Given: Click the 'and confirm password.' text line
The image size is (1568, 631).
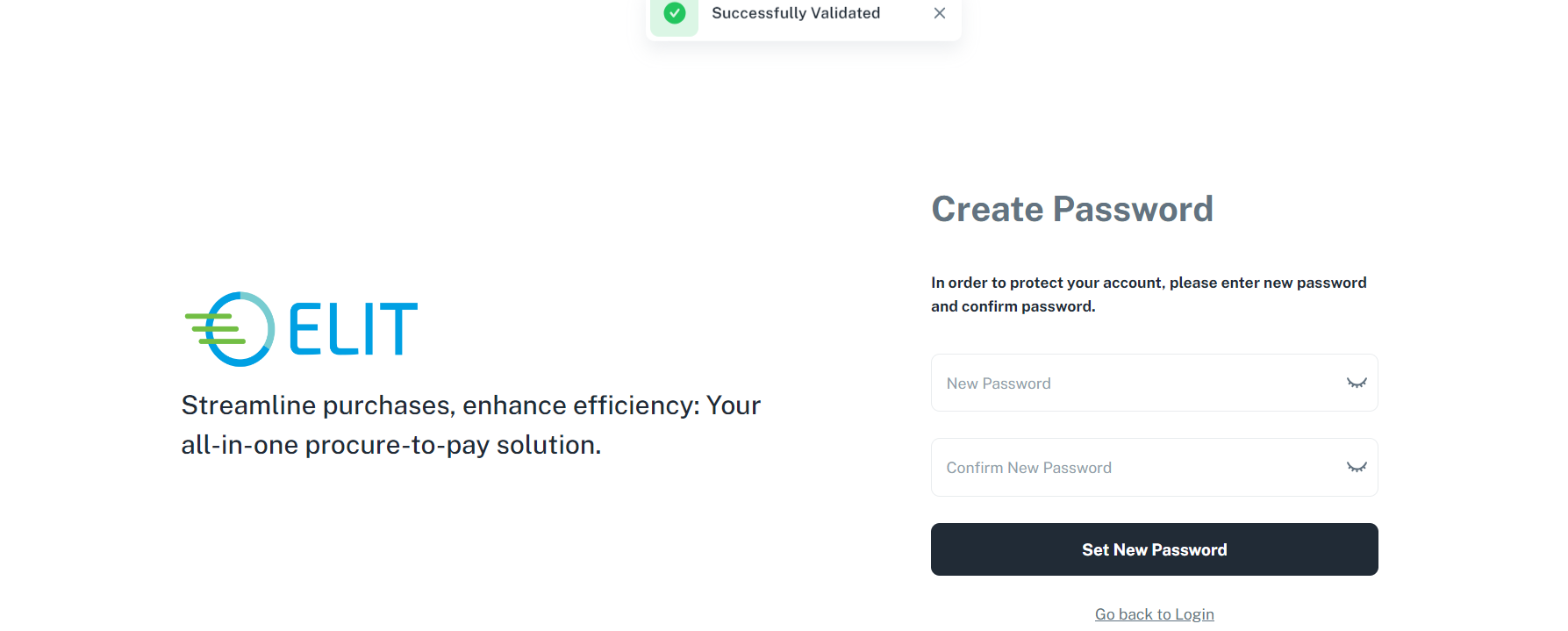Looking at the screenshot, I should [x=1013, y=306].
